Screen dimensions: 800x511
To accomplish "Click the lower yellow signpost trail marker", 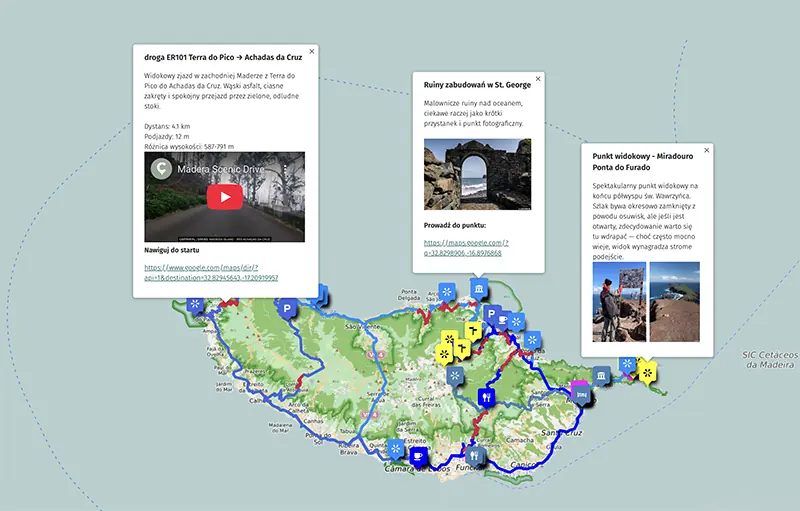I will click(462, 349).
